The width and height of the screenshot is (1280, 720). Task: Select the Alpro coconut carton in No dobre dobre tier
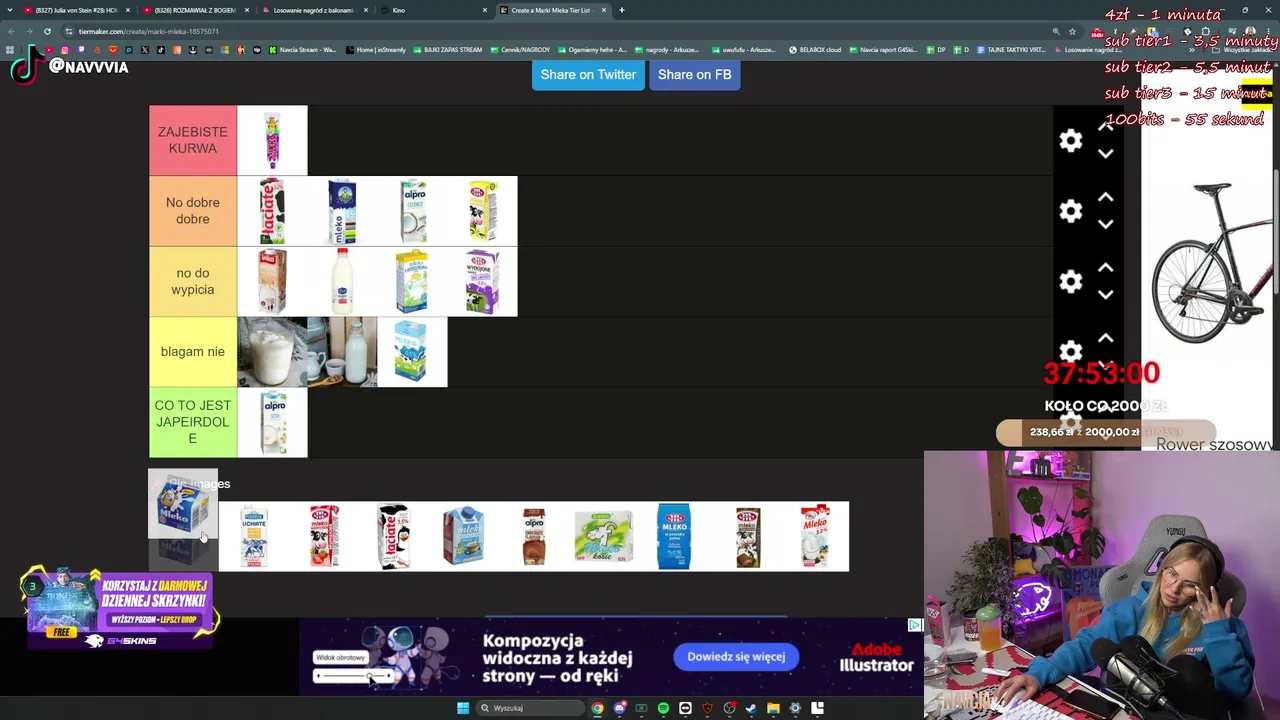(412, 211)
